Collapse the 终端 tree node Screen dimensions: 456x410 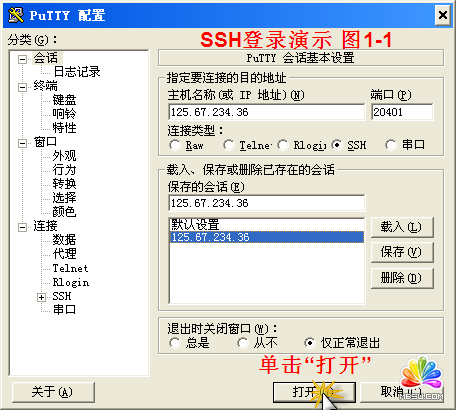[x=23, y=88]
